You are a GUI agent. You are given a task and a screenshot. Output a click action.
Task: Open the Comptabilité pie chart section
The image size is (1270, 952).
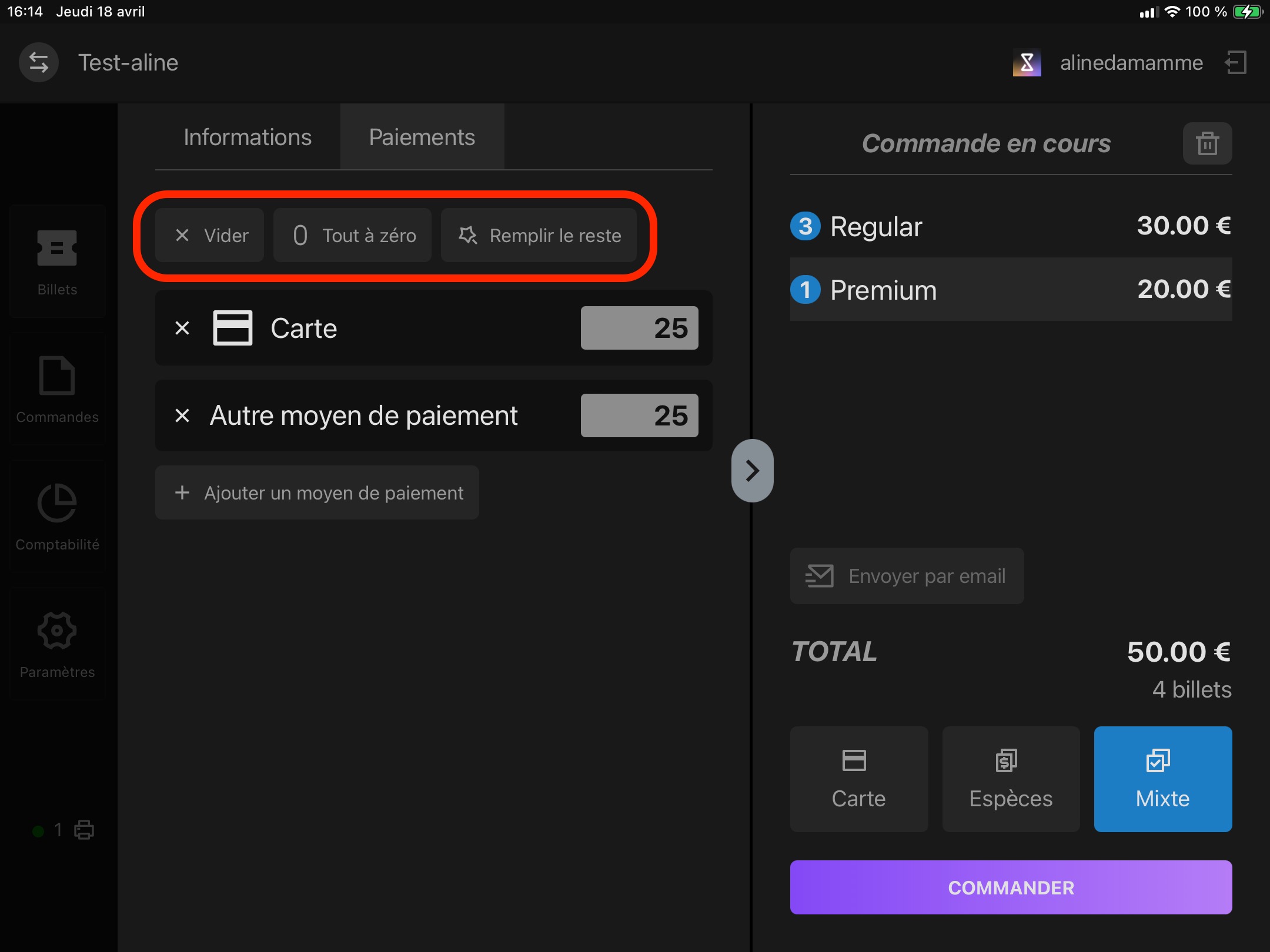click(57, 517)
